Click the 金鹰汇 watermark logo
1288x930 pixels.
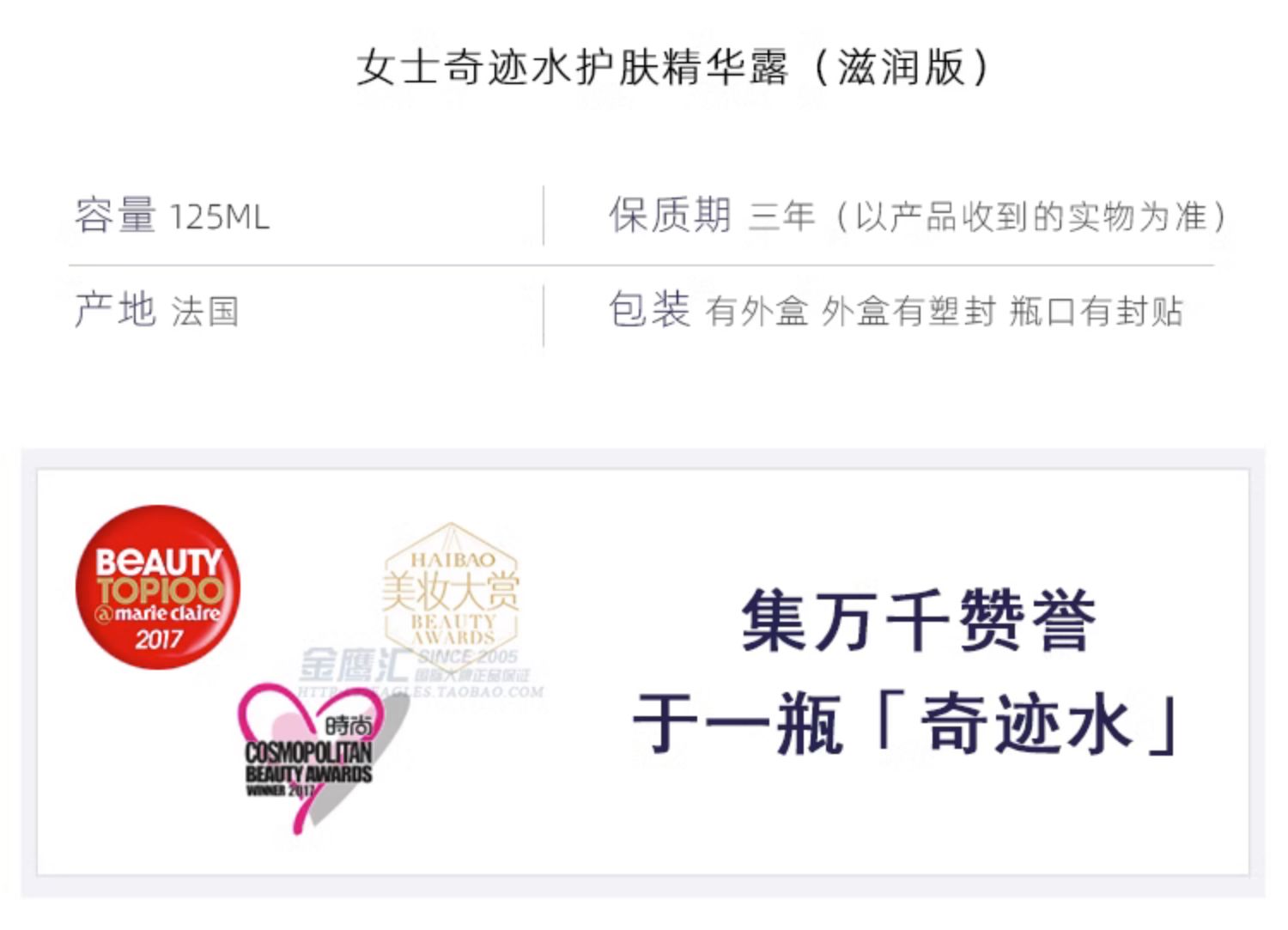click(353, 666)
